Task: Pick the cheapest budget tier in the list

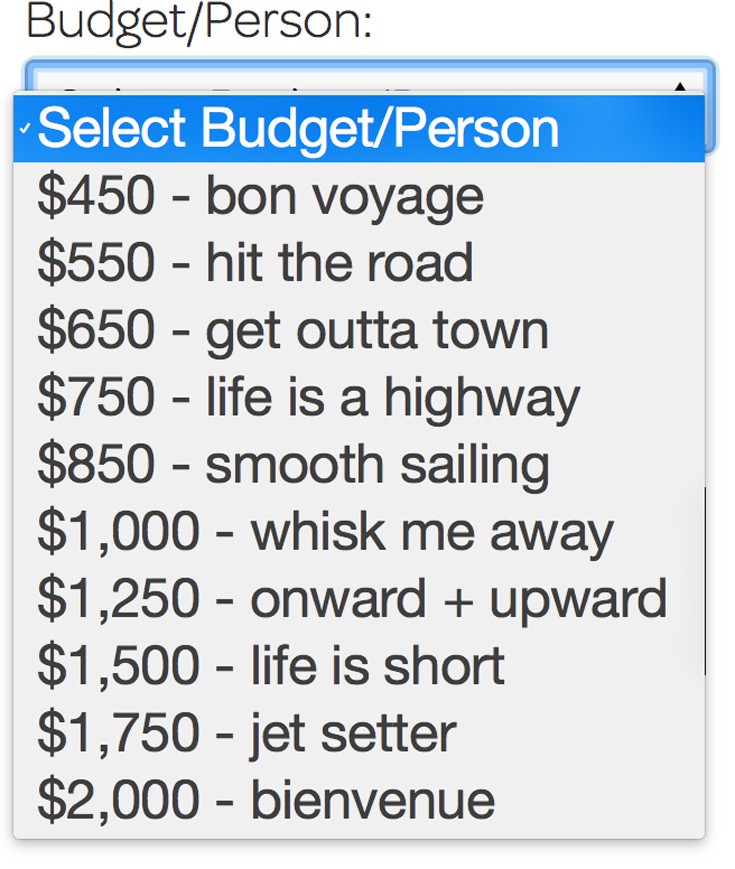Action: pos(260,196)
